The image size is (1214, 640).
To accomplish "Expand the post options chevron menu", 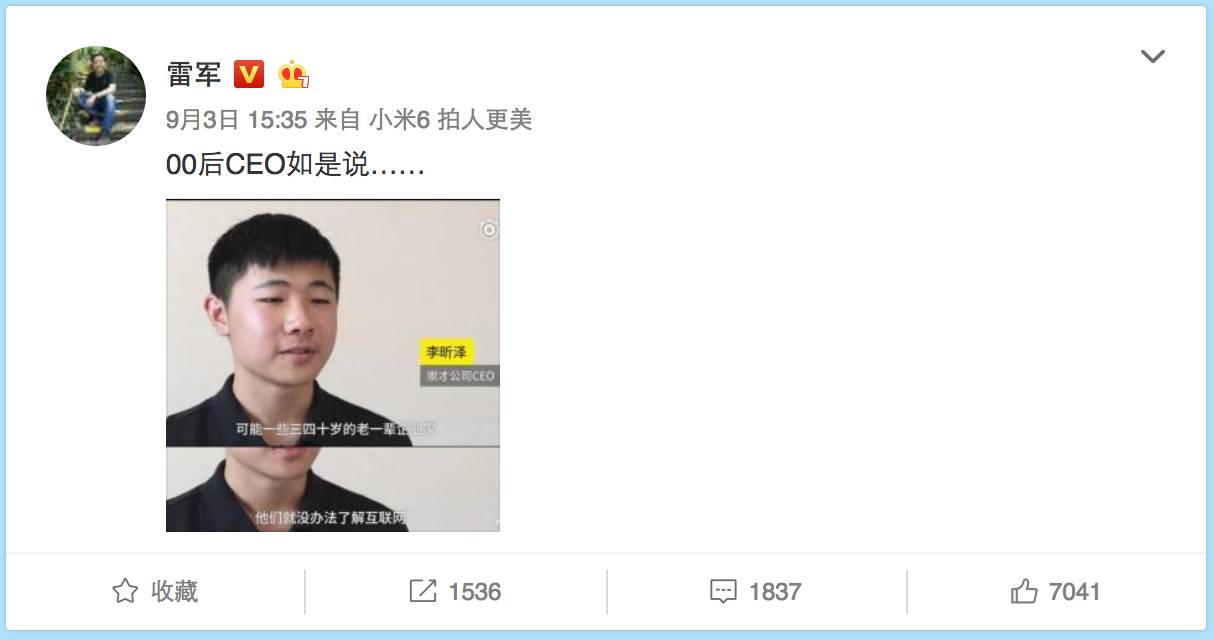I will [1153, 57].
